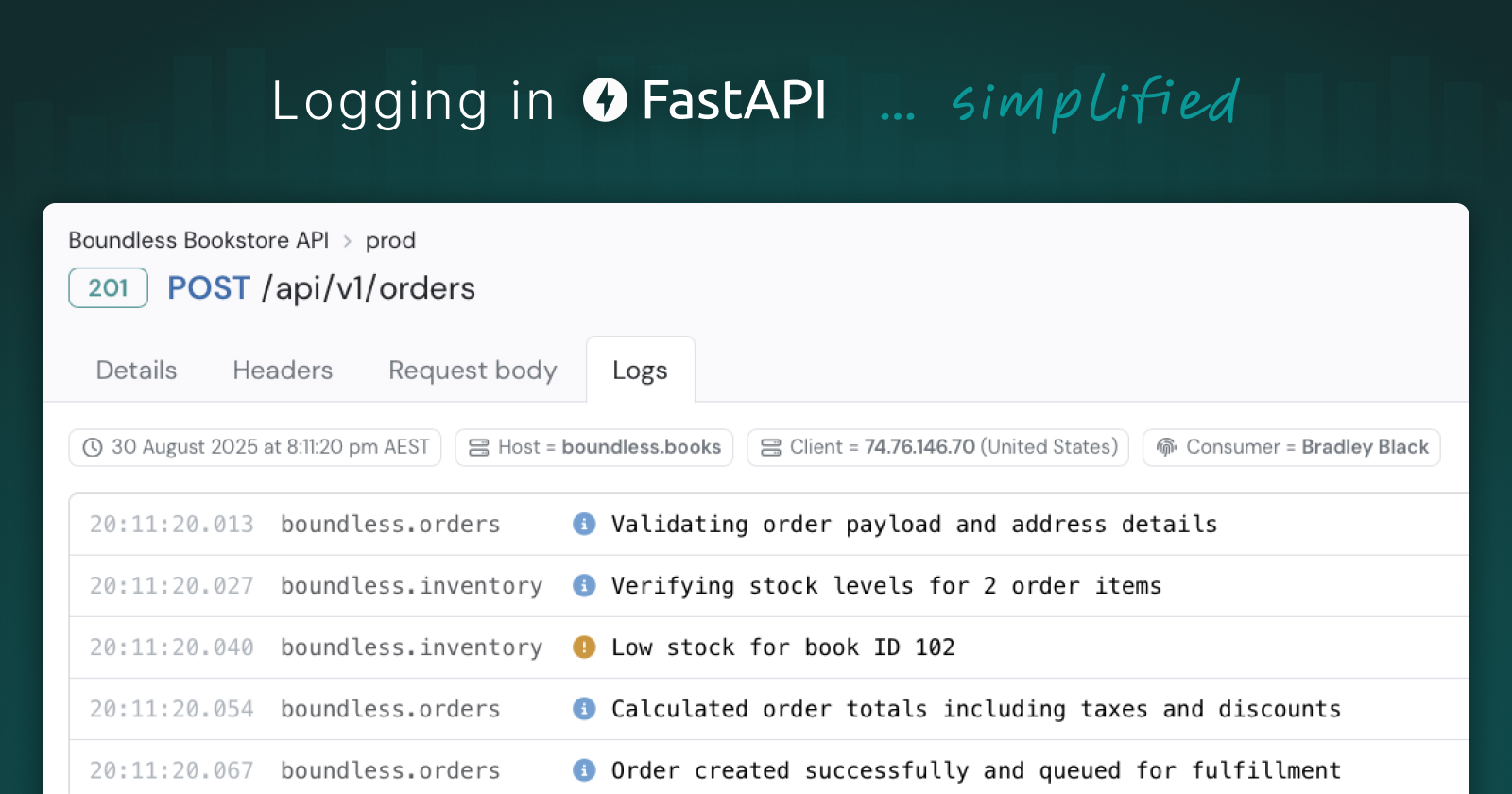The width and height of the screenshot is (1512, 794).
Task: Click the info icon for Order created successfully
Action: (x=584, y=769)
